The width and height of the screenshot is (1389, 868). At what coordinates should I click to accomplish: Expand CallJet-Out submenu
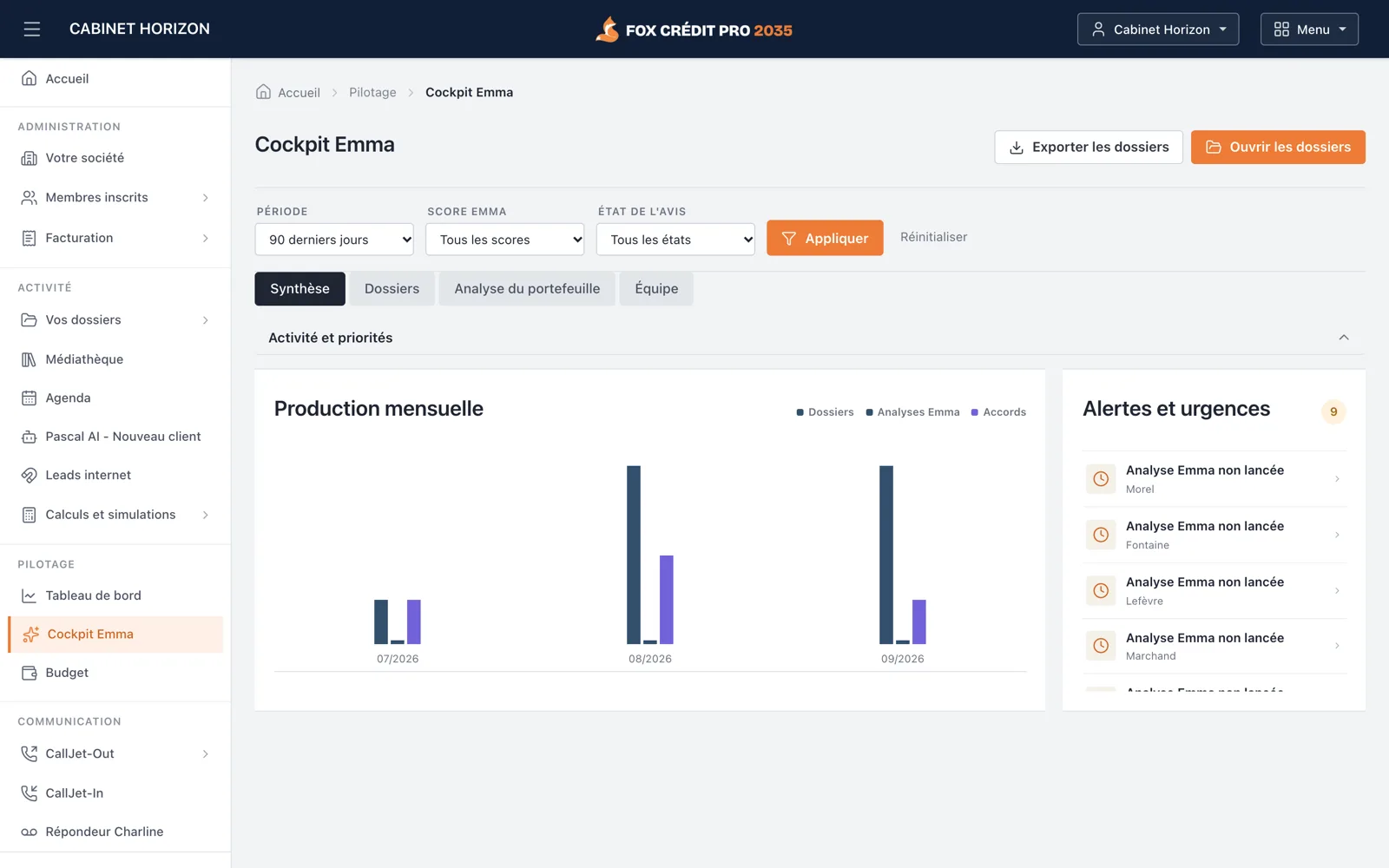206,754
